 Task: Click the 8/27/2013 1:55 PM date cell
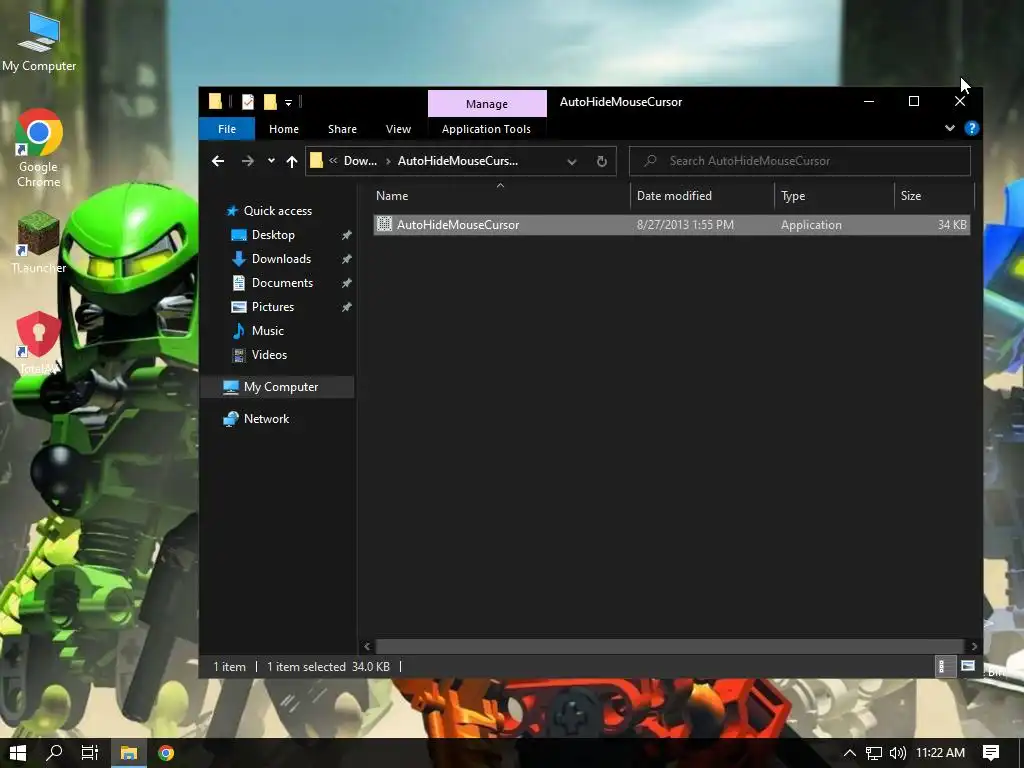pos(685,225)
